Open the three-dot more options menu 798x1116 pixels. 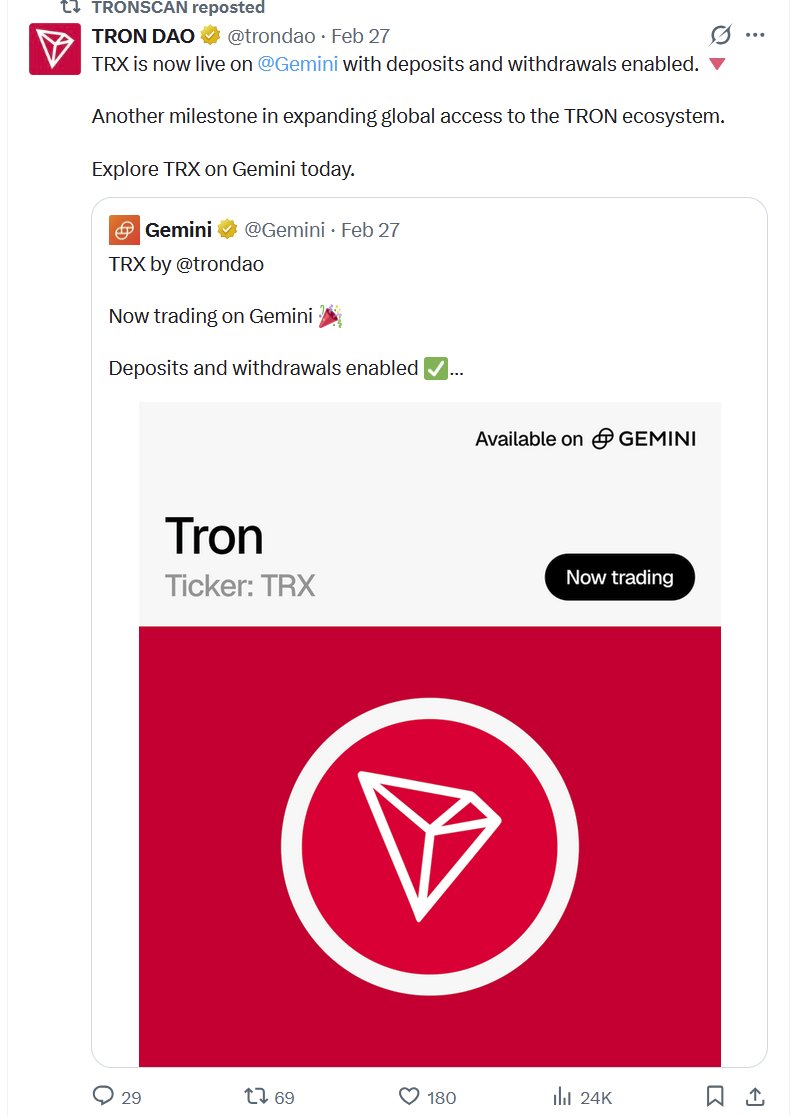click(x=756, y=36)
